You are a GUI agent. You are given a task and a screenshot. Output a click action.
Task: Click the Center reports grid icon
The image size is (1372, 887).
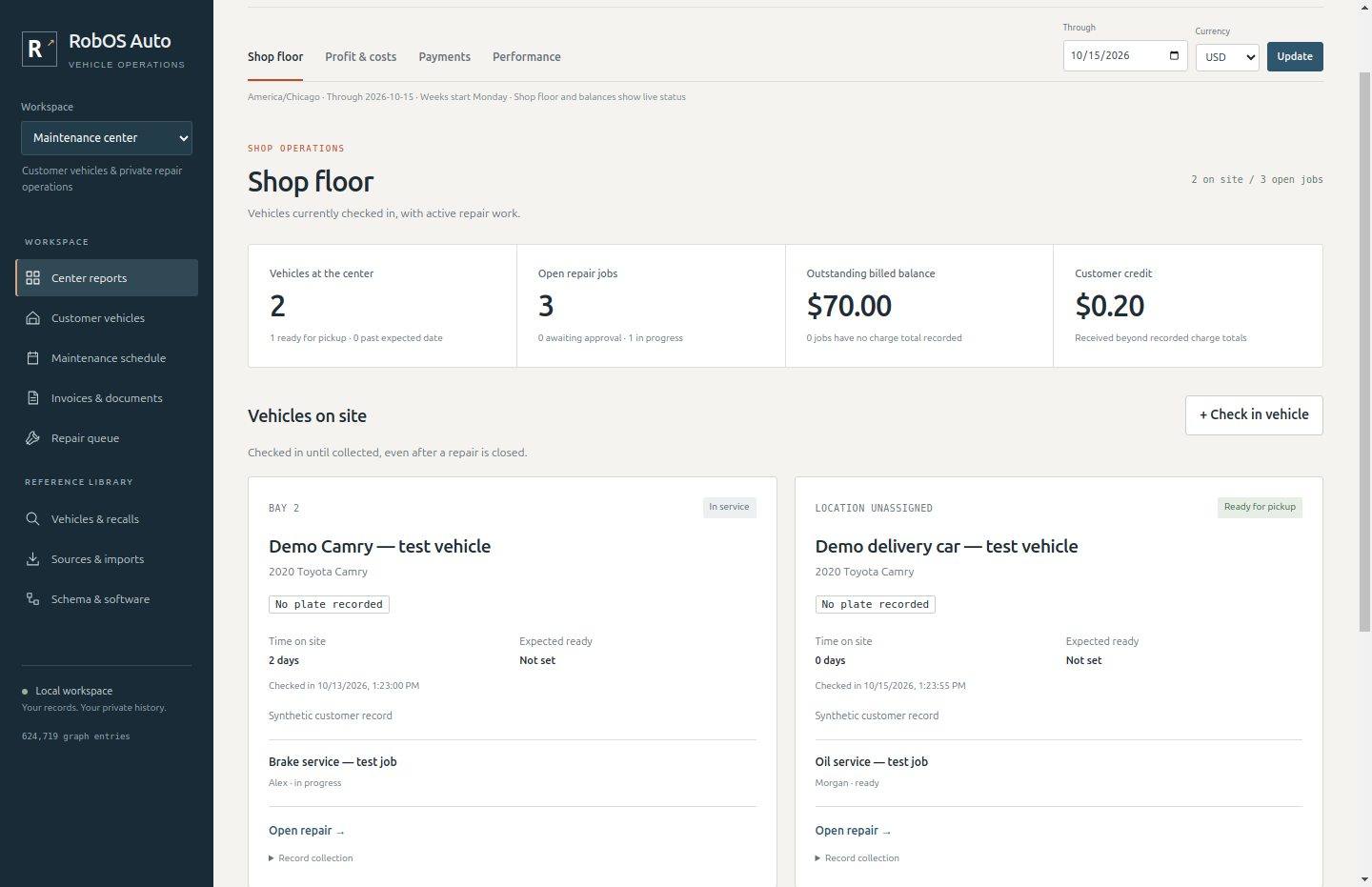tap(32, 278)
